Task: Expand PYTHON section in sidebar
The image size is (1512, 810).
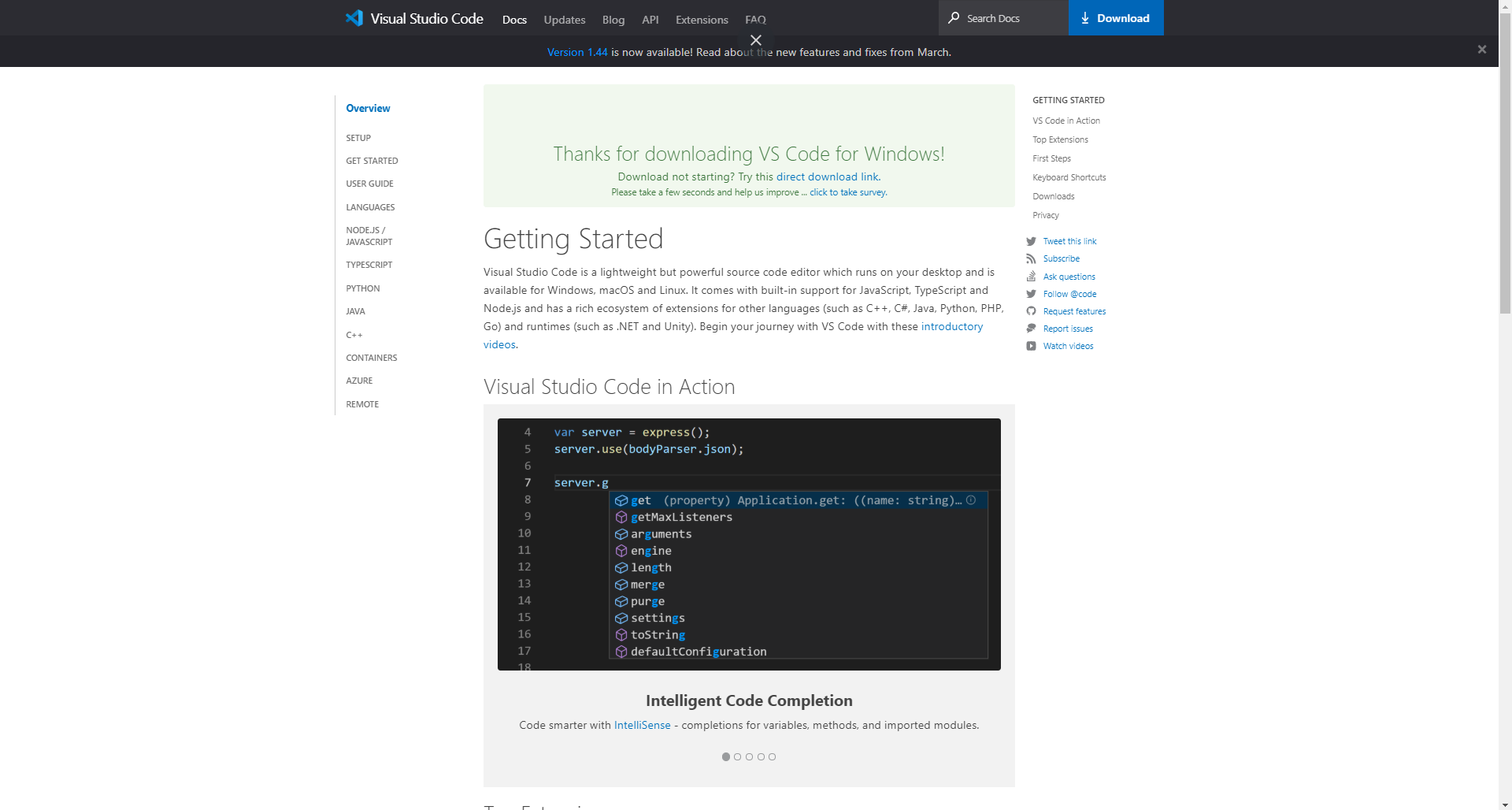Action: [362, 288]
